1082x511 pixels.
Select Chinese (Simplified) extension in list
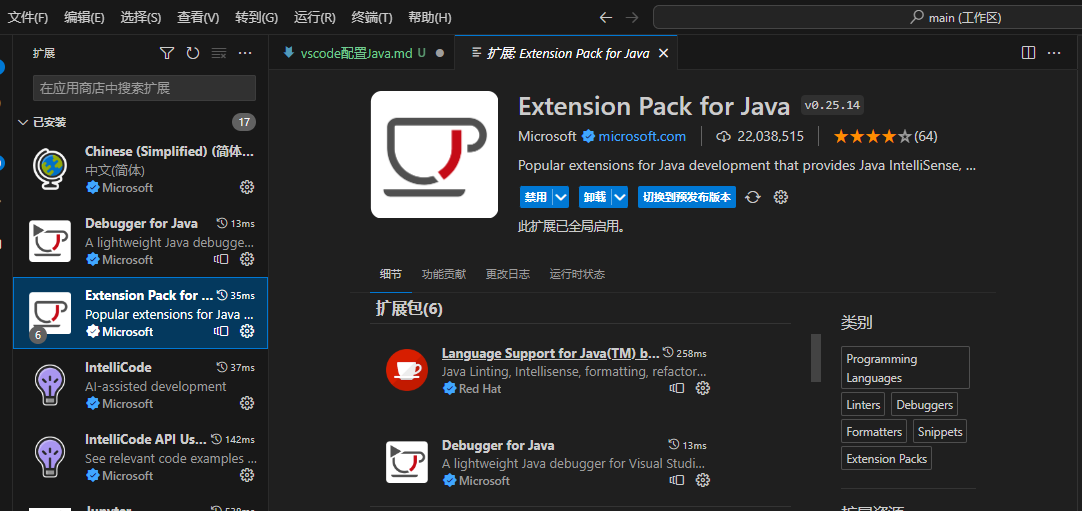click(141, 169)
